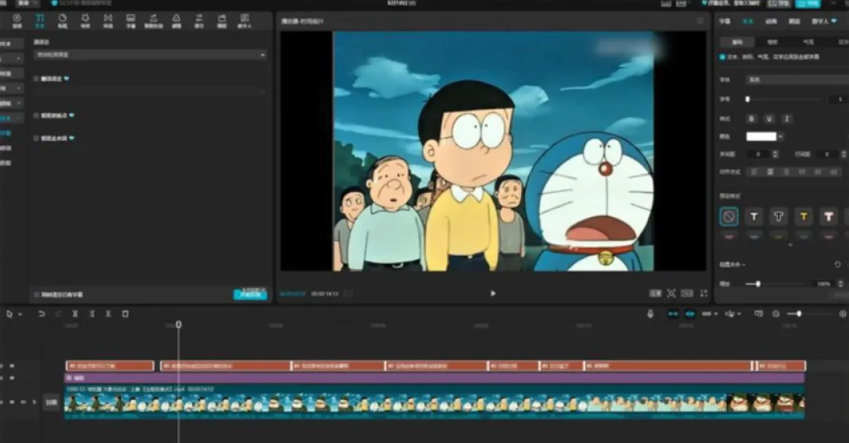Screen dimensions: 849x443
Task: Click the delete trash icon in timeline toolbar
Action: tap(125, 314)
